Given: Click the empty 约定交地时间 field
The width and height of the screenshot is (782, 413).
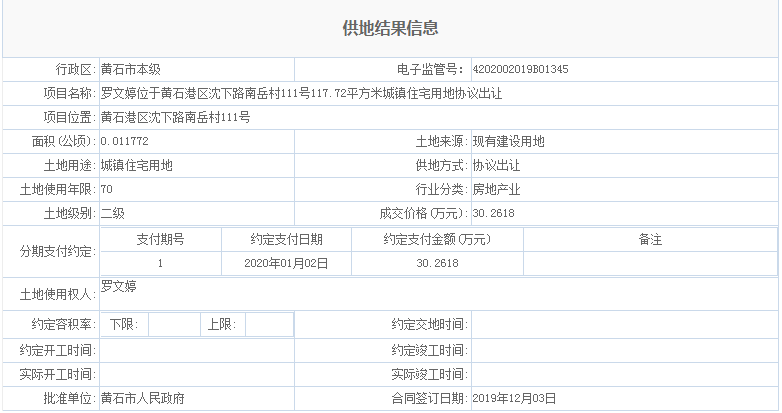Looking at the screenshot, I should click(623, 325).
